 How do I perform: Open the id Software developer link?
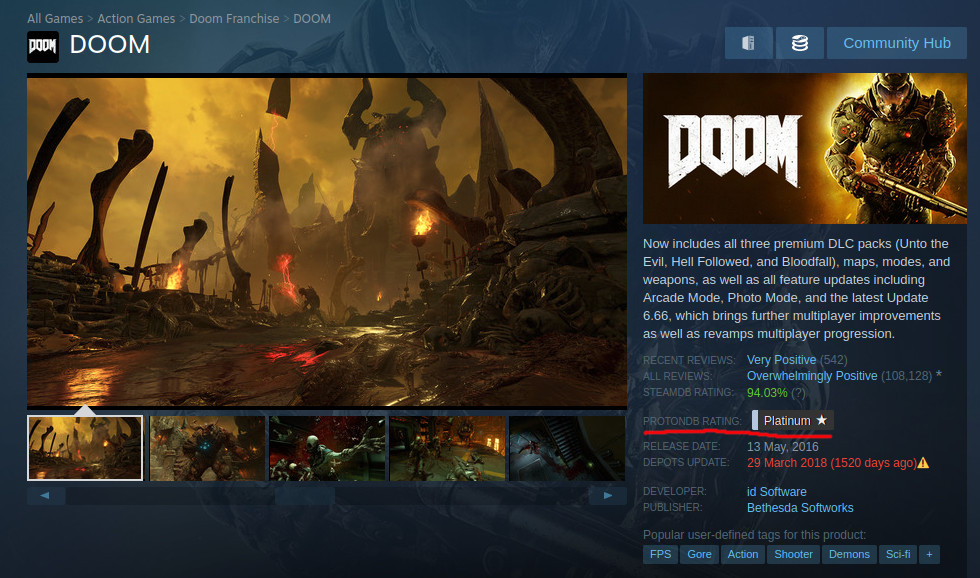(776, 492)
